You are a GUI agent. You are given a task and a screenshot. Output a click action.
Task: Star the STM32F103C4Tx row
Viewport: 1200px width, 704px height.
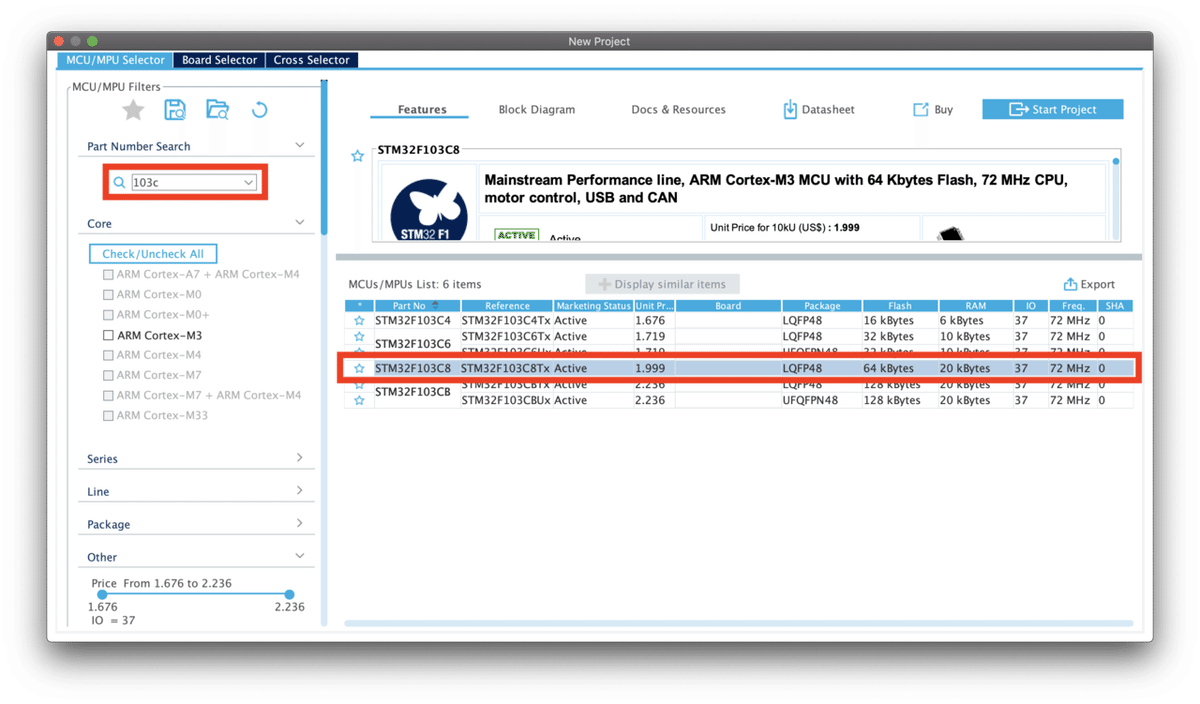[359, 321]
